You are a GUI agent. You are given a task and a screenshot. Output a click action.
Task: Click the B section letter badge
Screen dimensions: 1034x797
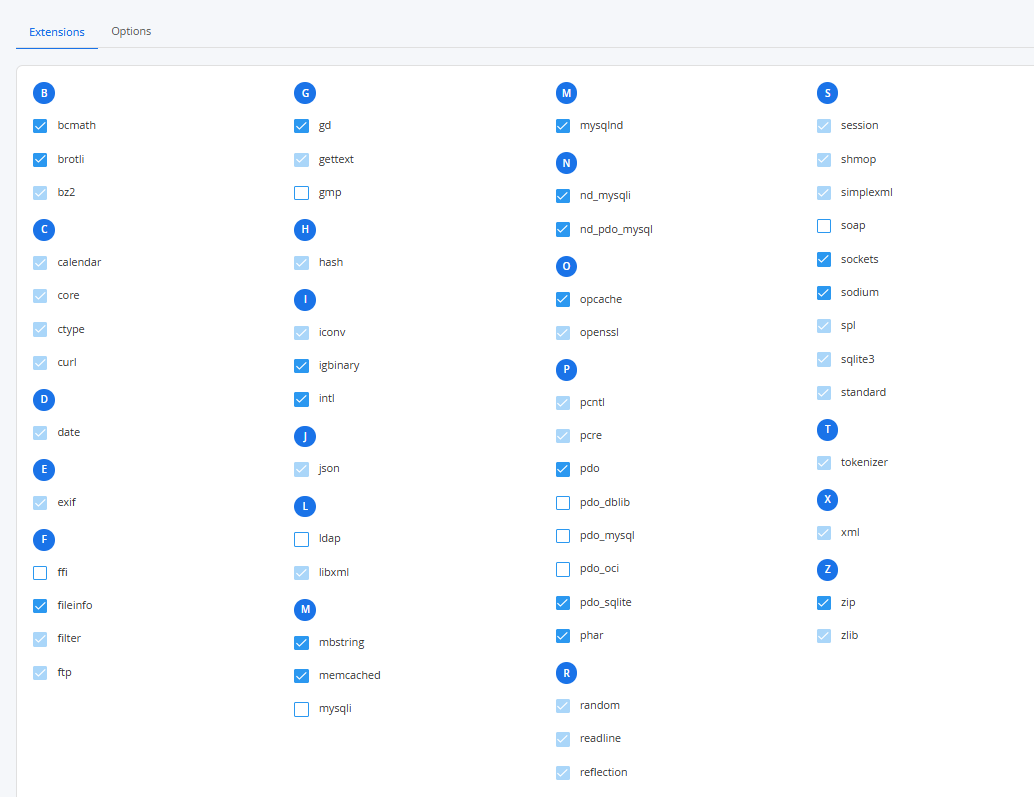tap(44, 93)
